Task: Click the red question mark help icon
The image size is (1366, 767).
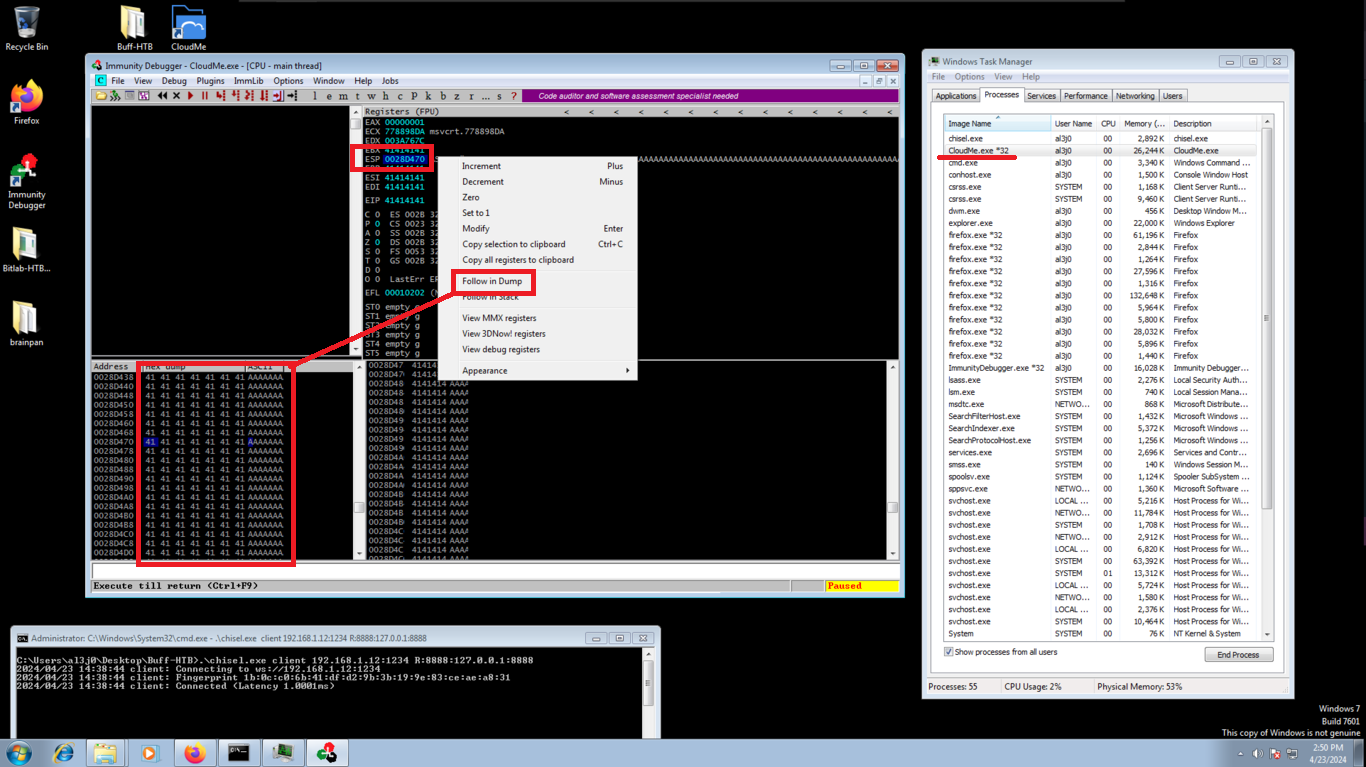Action: [x=514, y=96]
